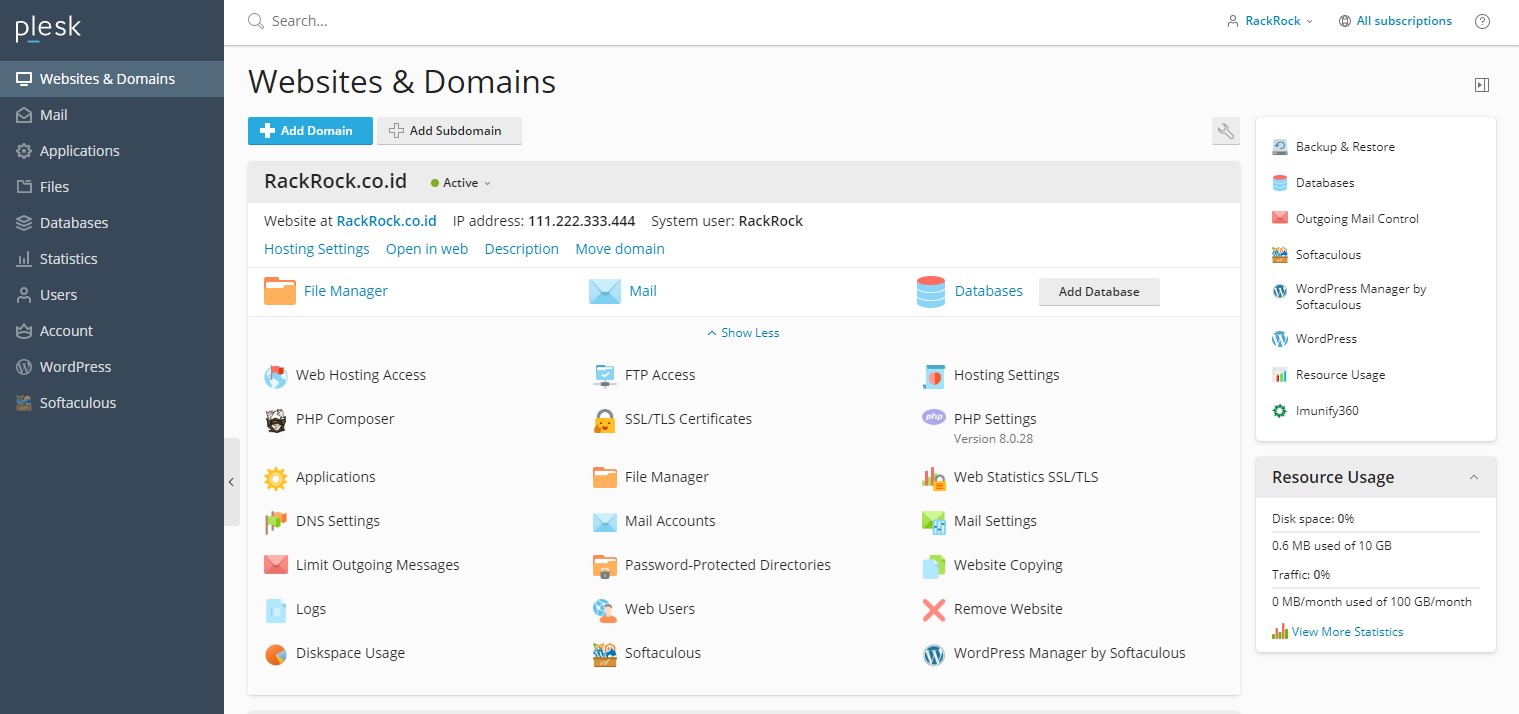Click Outgoing Mail Control in right panel
1519x714 pixels.
(x=1357, y=219)
